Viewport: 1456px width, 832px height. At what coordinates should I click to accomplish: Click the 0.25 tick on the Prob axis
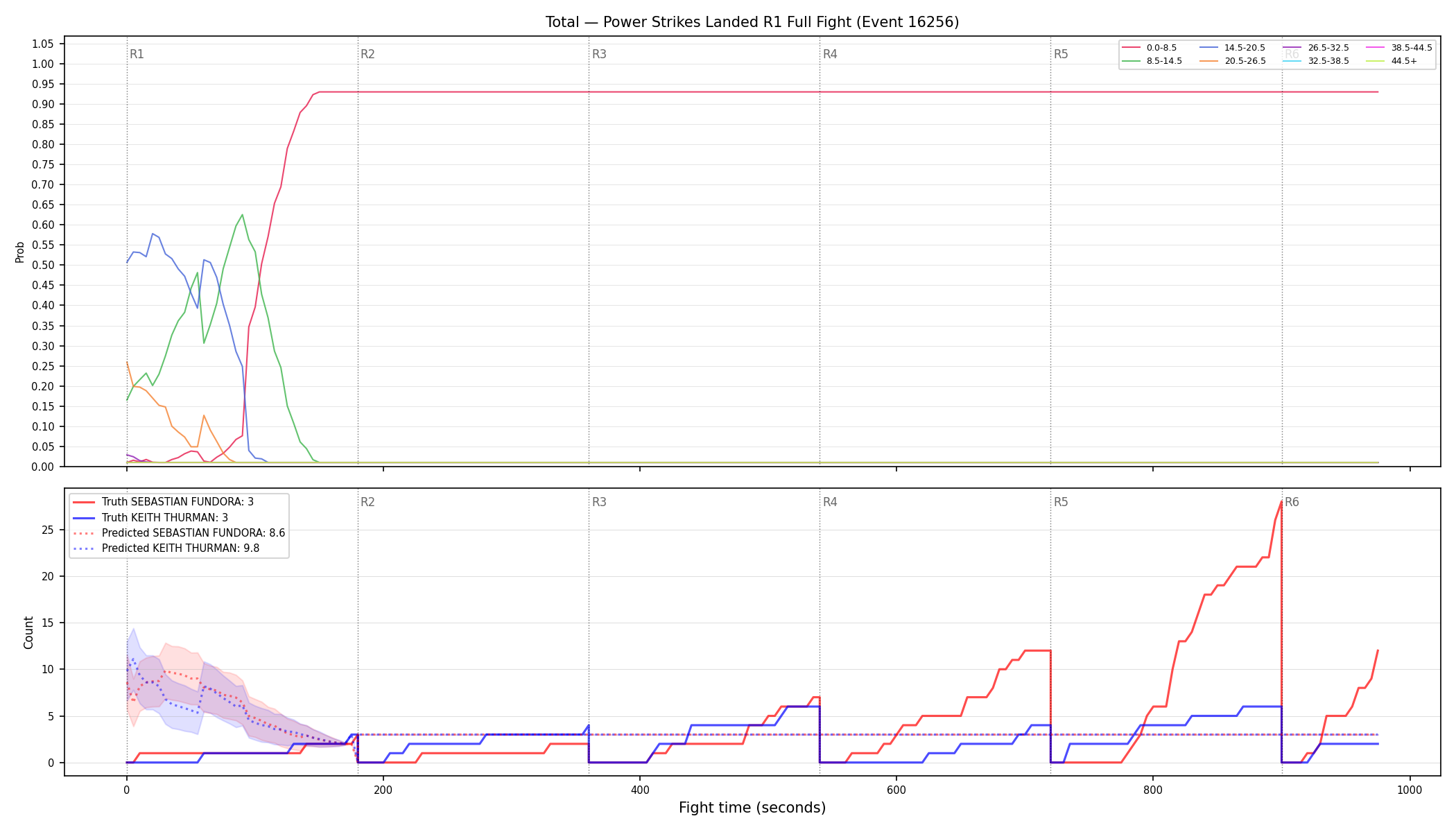coord(42,366)
